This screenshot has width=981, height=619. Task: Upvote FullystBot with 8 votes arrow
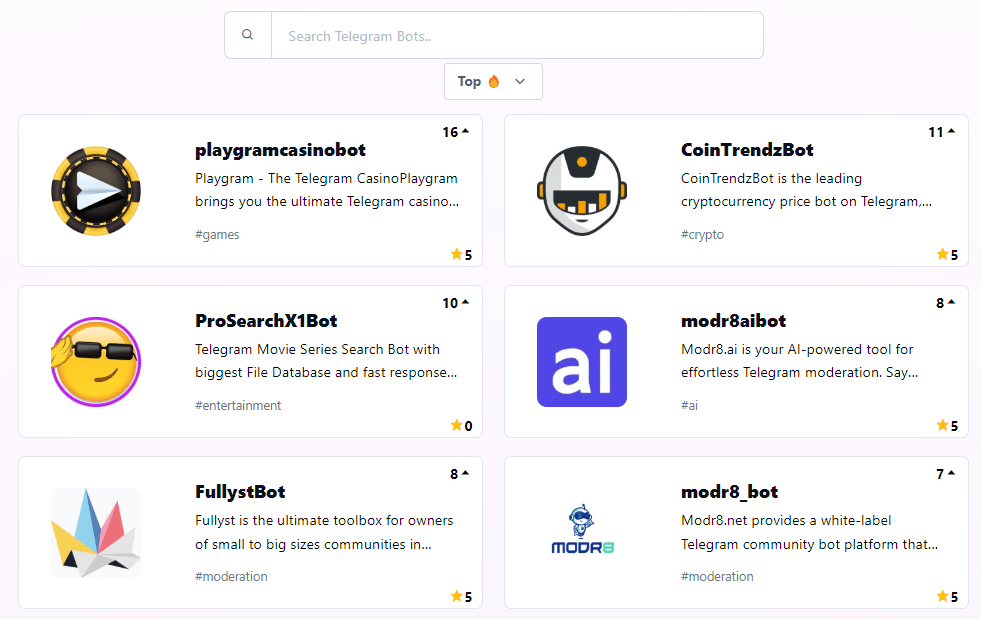pyautogui.click(x=465, y=473)
